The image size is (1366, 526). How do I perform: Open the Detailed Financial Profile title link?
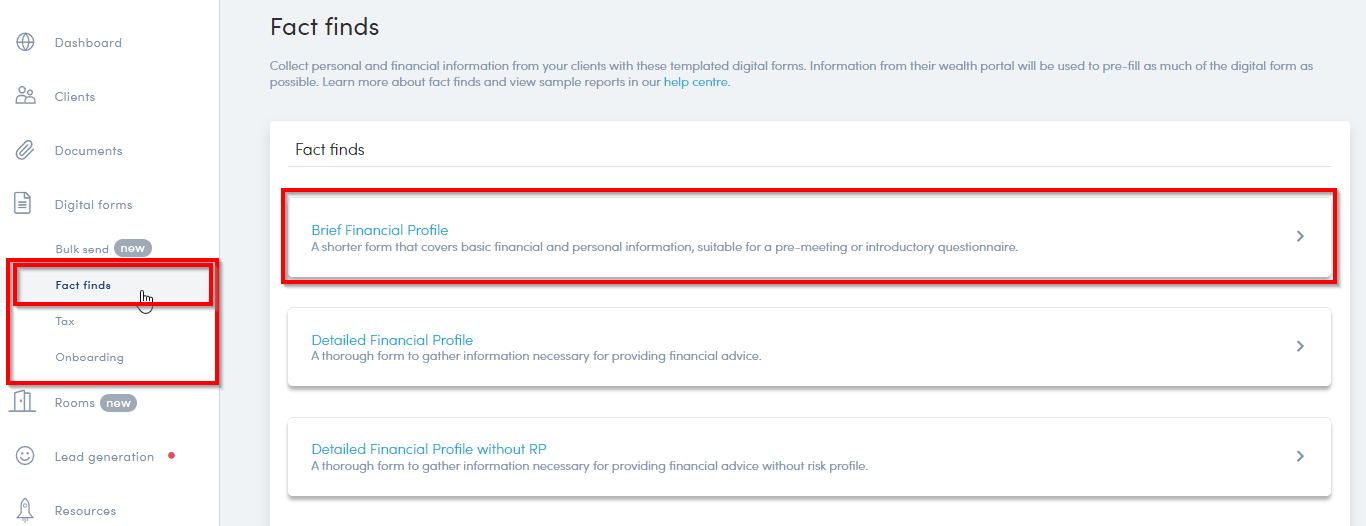[392, 340]
